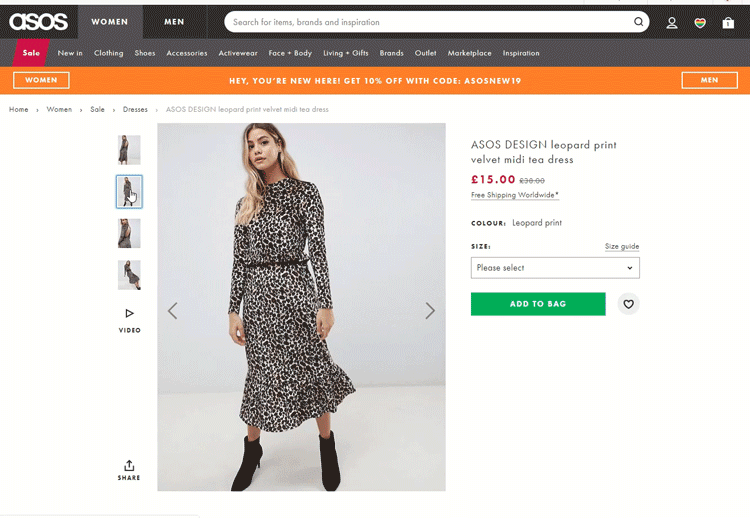Open the Clothing navigation menu
Image resolution: width=750 pixels, height=518 pixels.
point(108,53)
